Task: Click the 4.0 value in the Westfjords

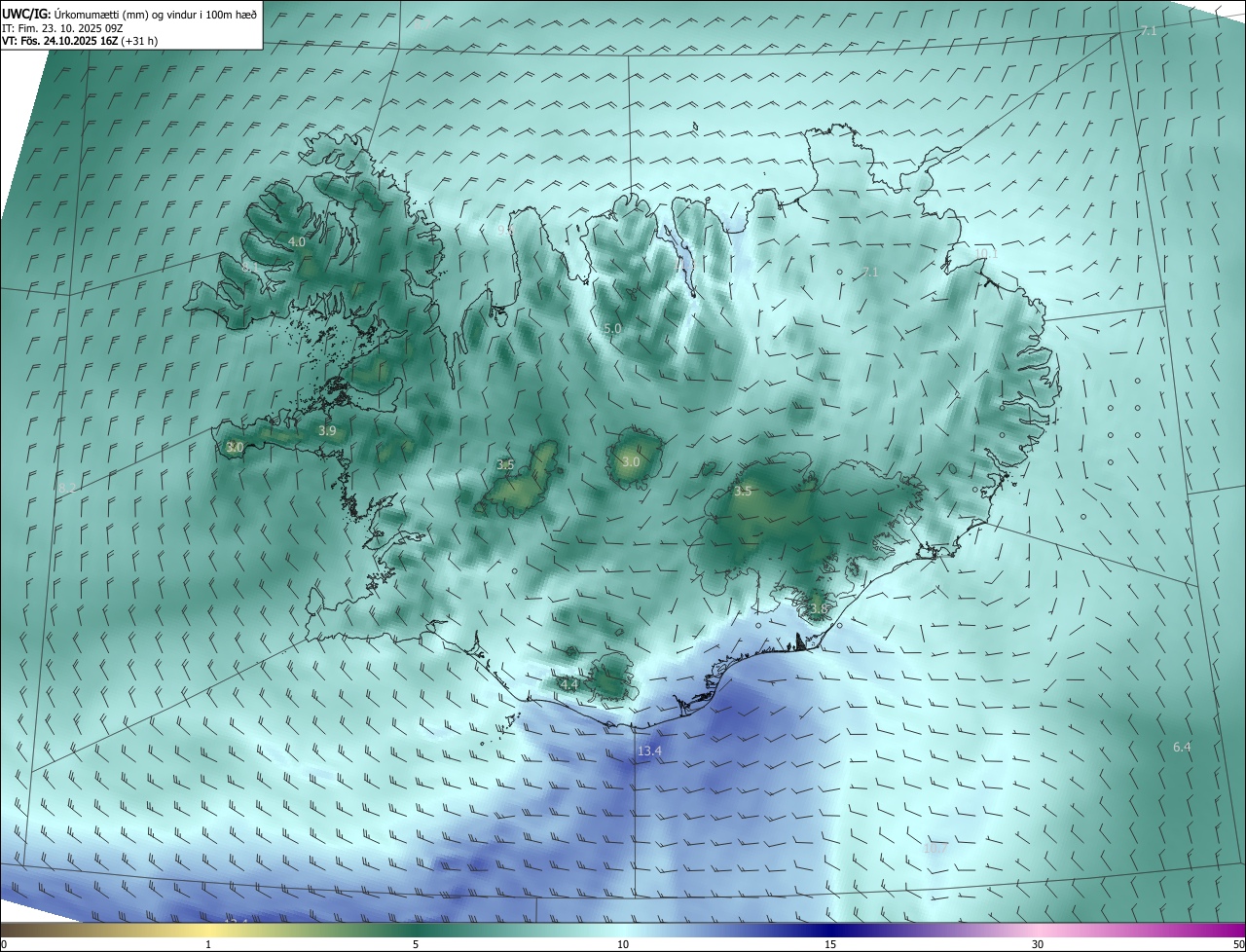Action: [297, 241]
